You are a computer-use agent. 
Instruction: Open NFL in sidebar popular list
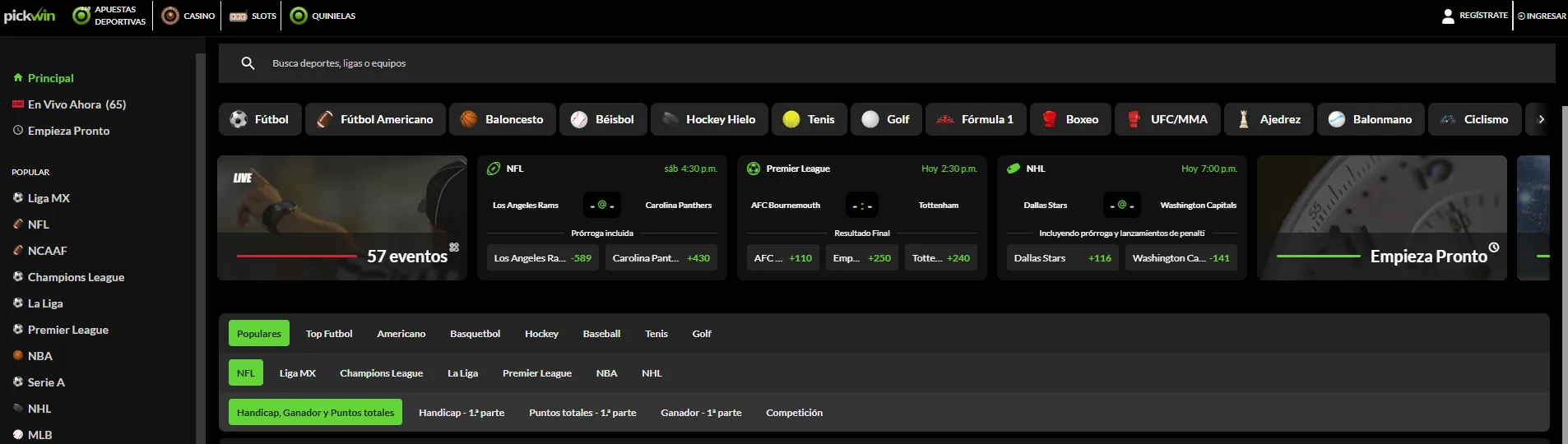38,224
